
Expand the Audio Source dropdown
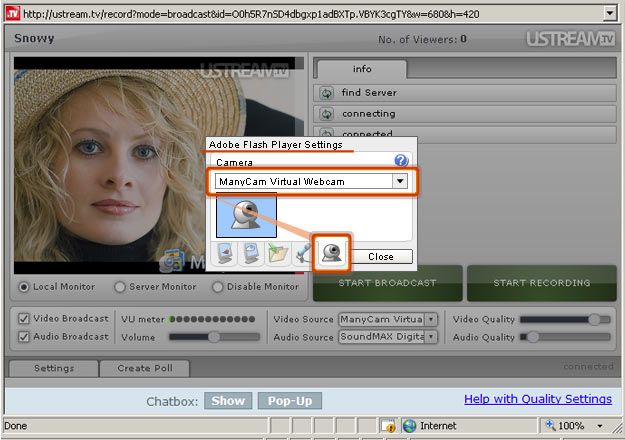(431, 337)
